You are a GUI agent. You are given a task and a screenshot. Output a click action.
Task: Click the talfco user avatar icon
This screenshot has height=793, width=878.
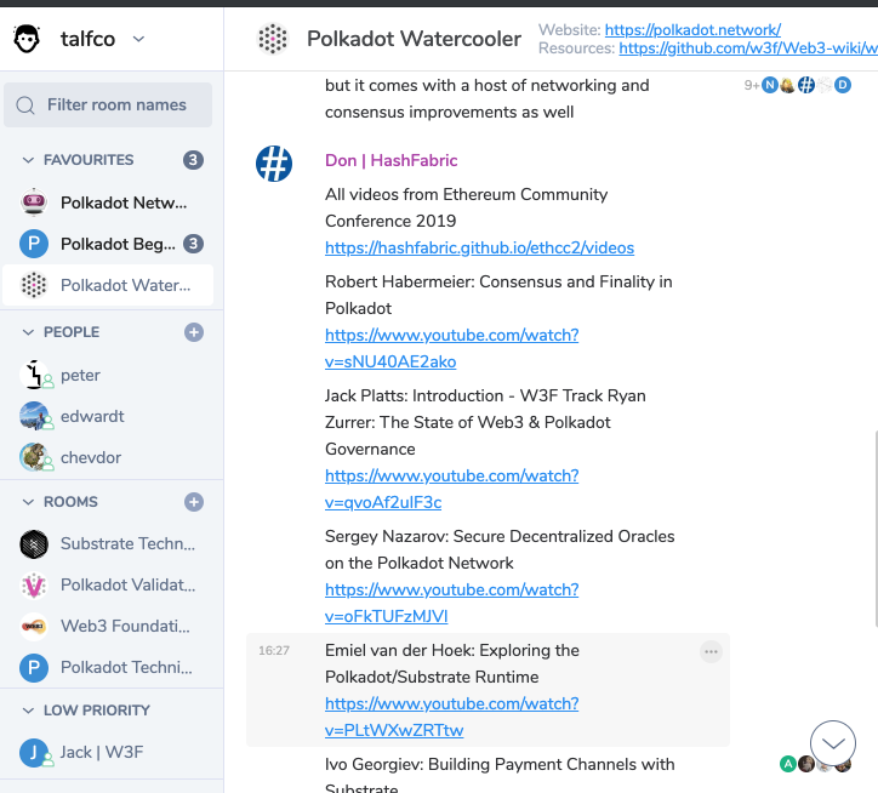[27, 39]
